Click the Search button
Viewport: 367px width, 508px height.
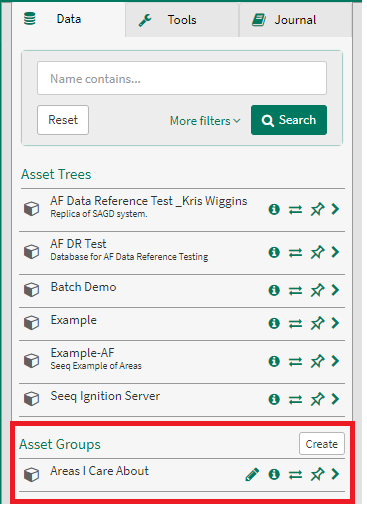(289, 120)
